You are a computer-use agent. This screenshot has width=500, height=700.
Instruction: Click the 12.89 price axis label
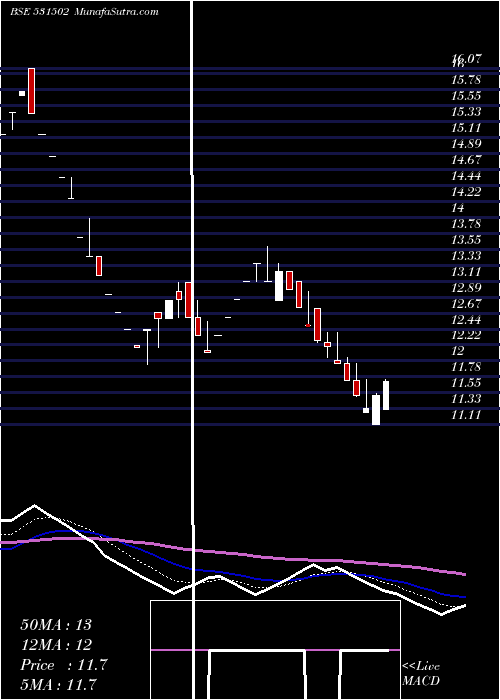466,288
